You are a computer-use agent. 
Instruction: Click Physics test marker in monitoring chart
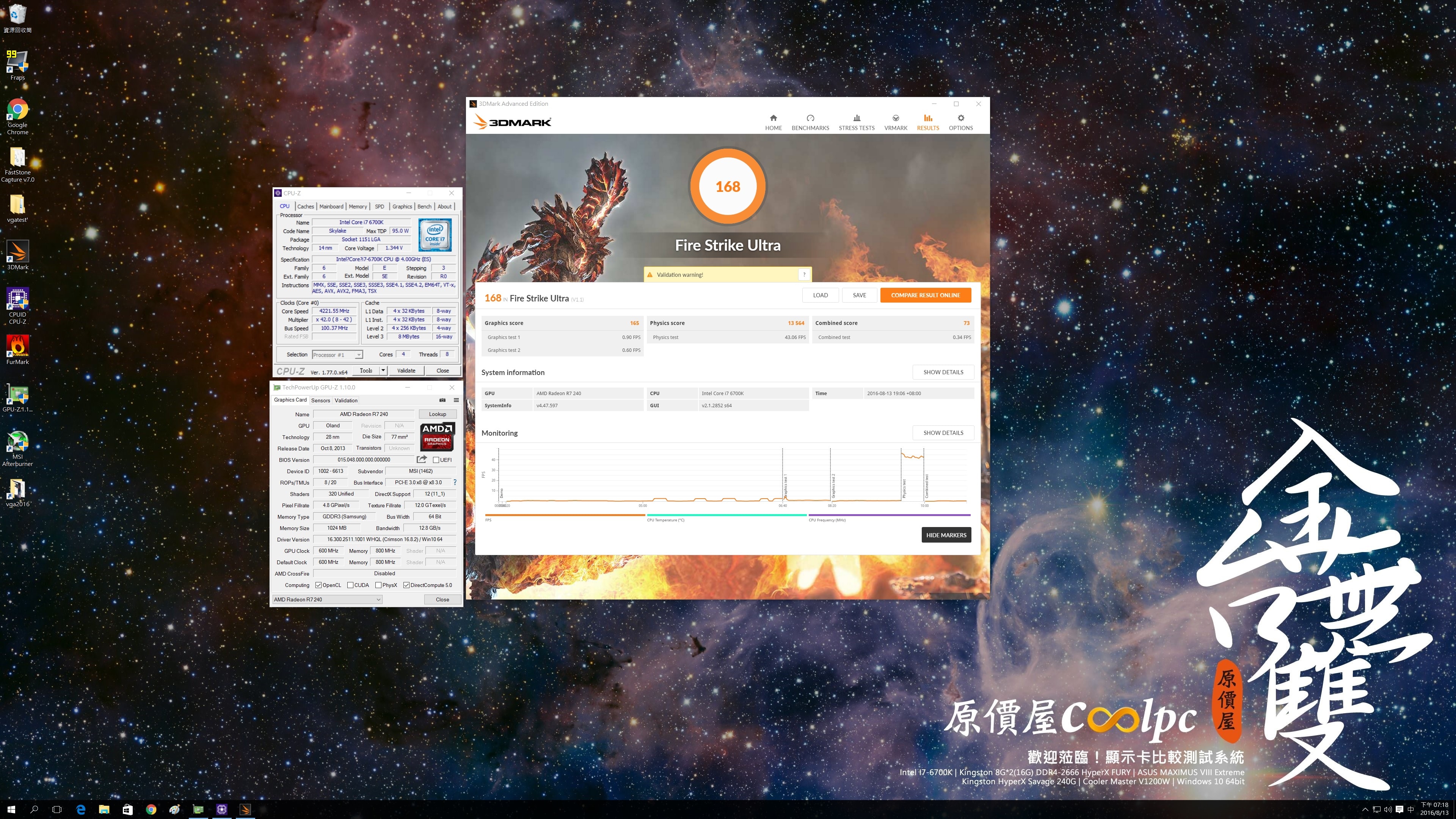[x=904, y=488]
